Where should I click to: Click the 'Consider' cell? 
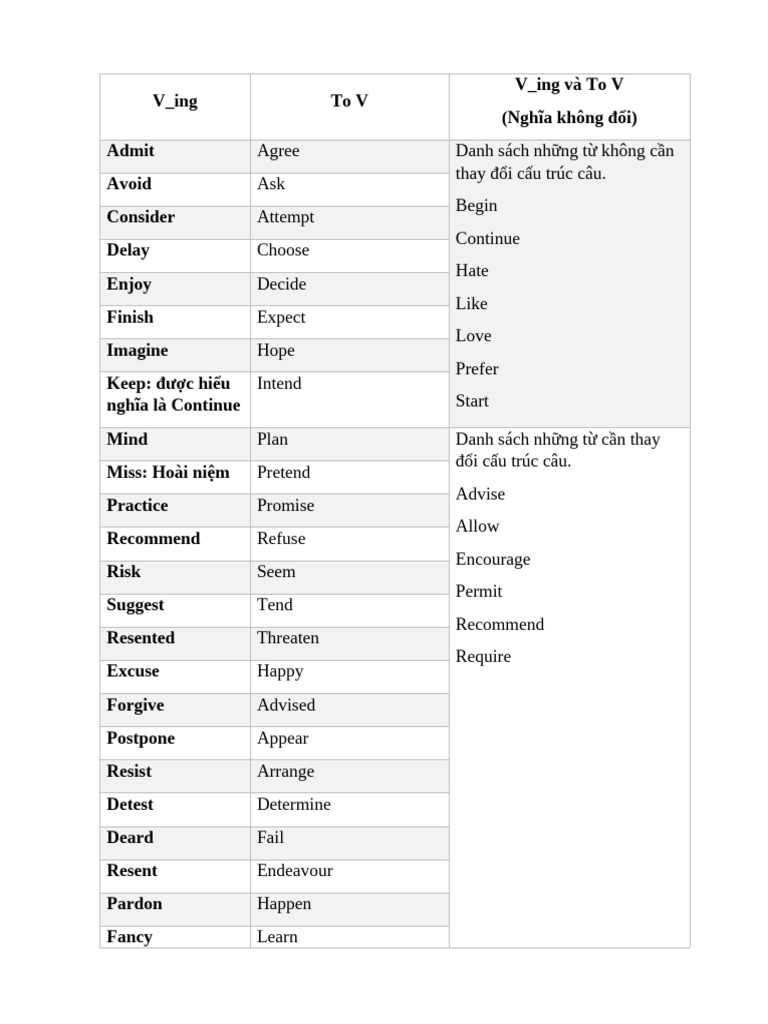(x=175, y=223)
